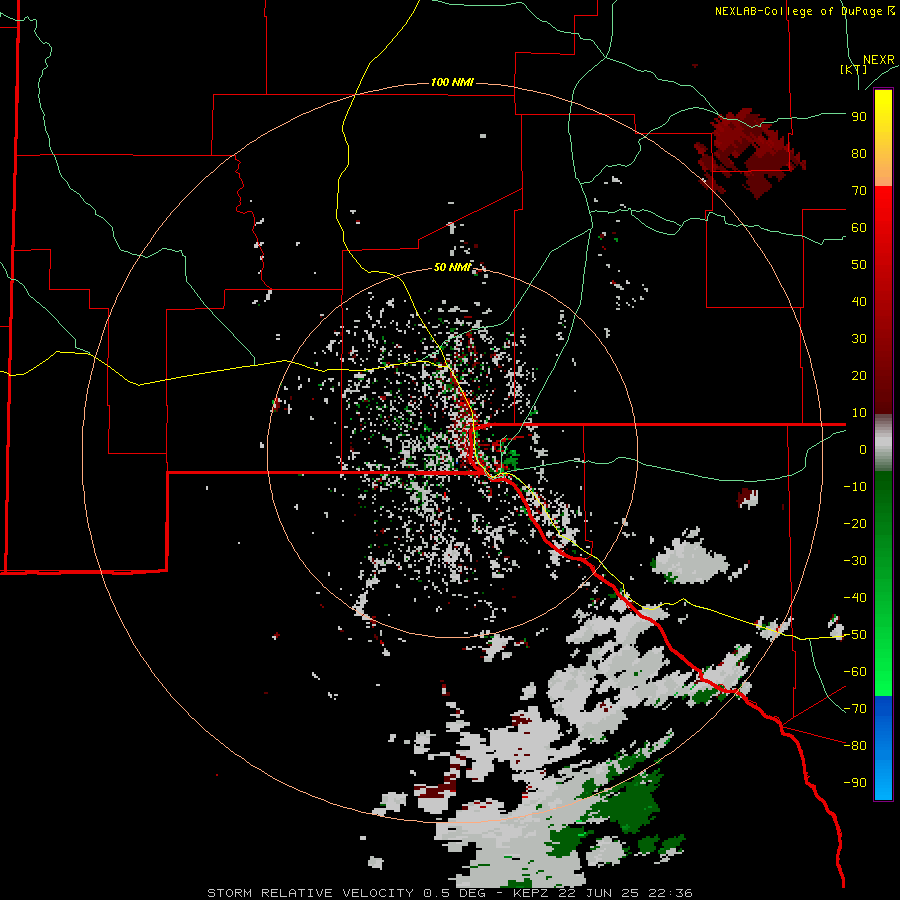This screenshot has width=900, height=900.
Task: Click the -20 scale value
Action: pyautogui.click(x=855, y=524)
